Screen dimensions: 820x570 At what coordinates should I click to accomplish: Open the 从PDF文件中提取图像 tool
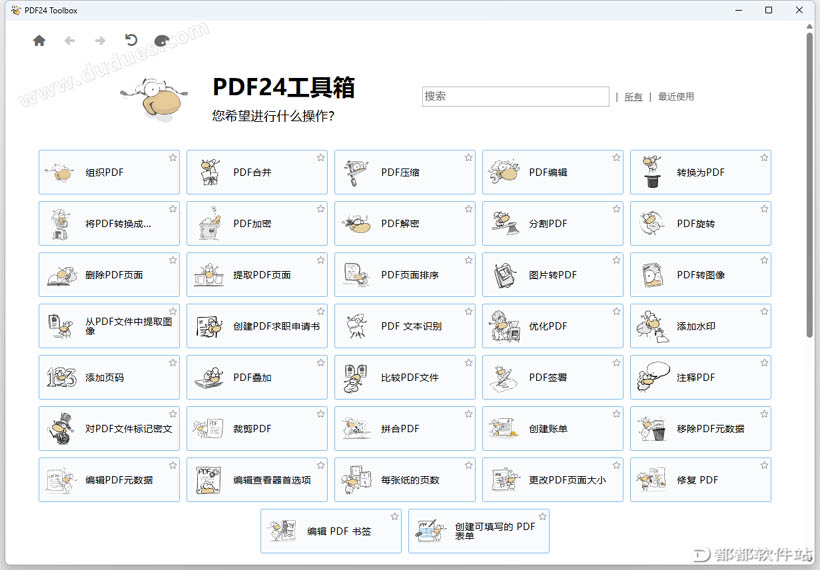pos(109,326)
